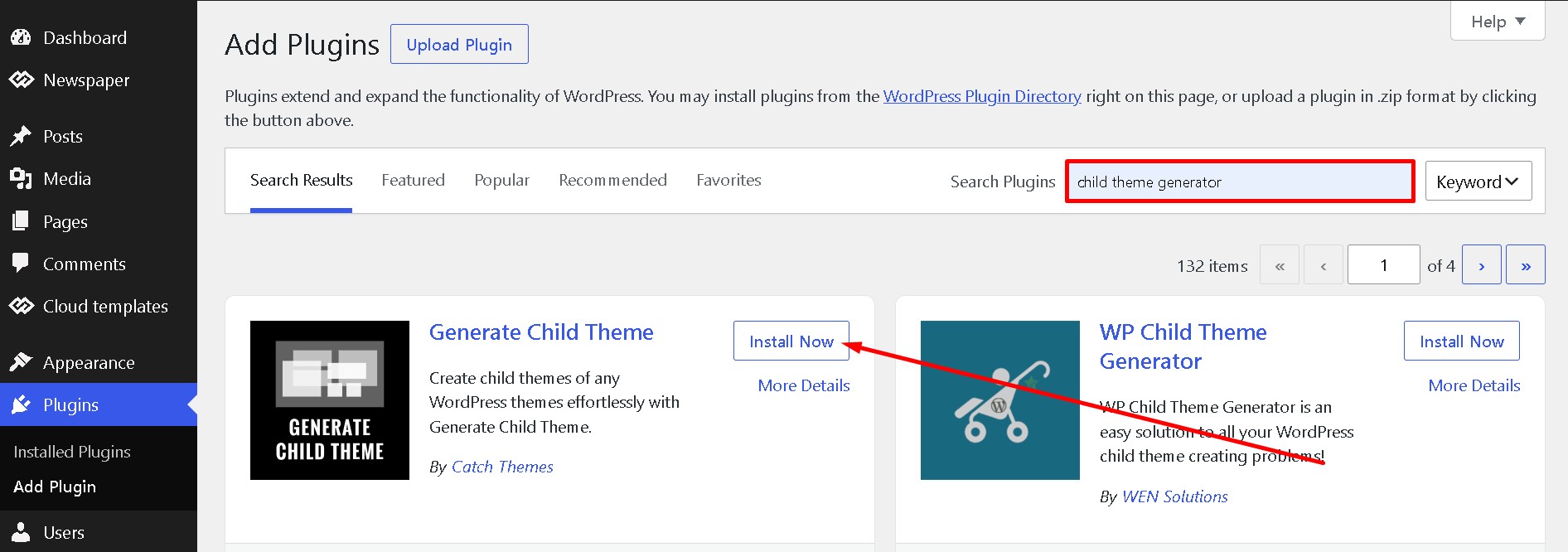Open the Media menu label
The height and width of the screenshot is (552, 1568).
[67, 178]
